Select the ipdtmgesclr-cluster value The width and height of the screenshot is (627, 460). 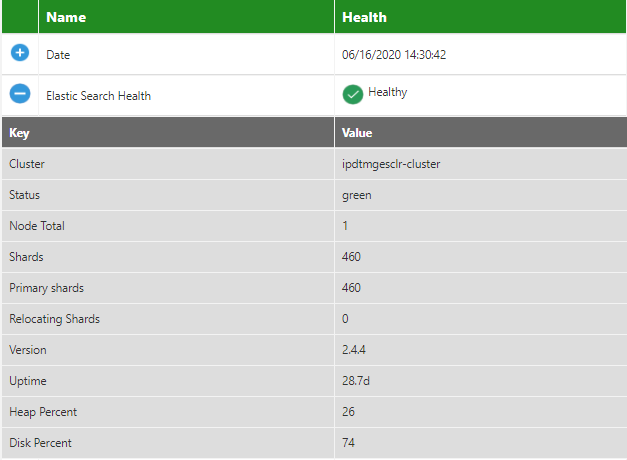point(391,164)
